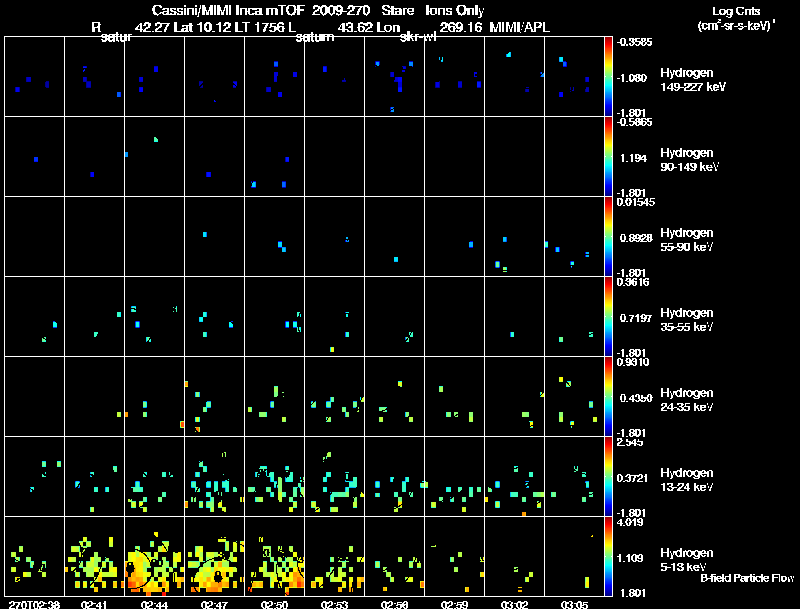Click the 02:44 time label
Screen dimensions: 800x609
[154, 604]
